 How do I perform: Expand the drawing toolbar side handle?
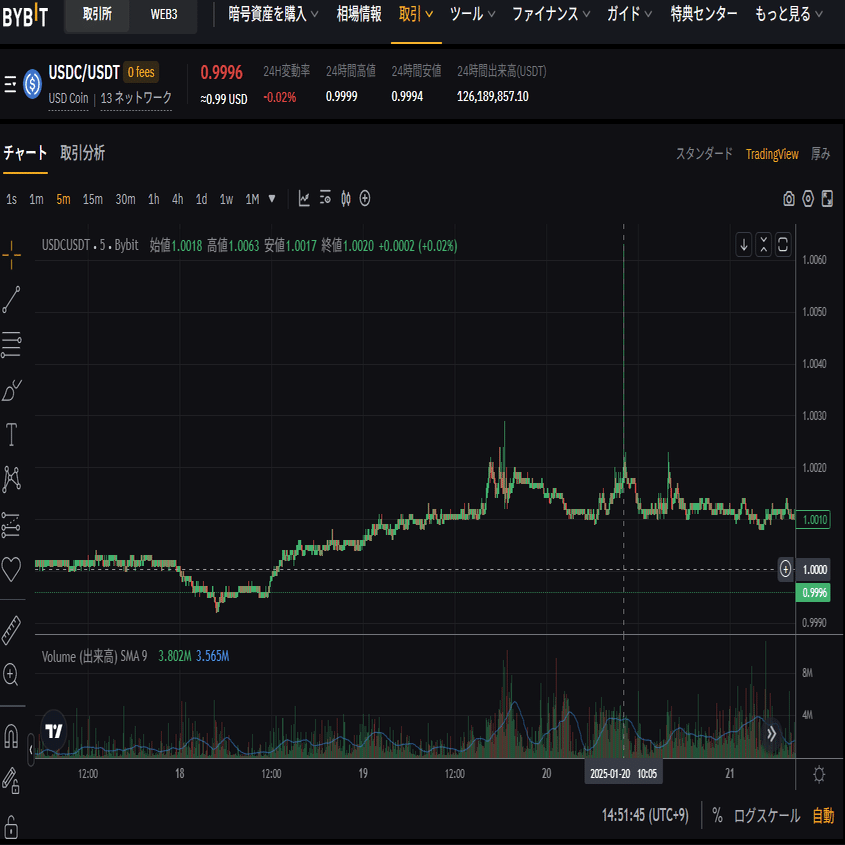click(x=31, y=750)
